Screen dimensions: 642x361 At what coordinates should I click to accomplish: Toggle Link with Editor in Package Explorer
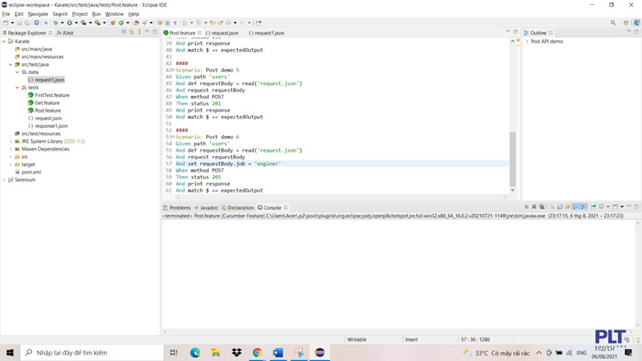[x=132, y=32]
